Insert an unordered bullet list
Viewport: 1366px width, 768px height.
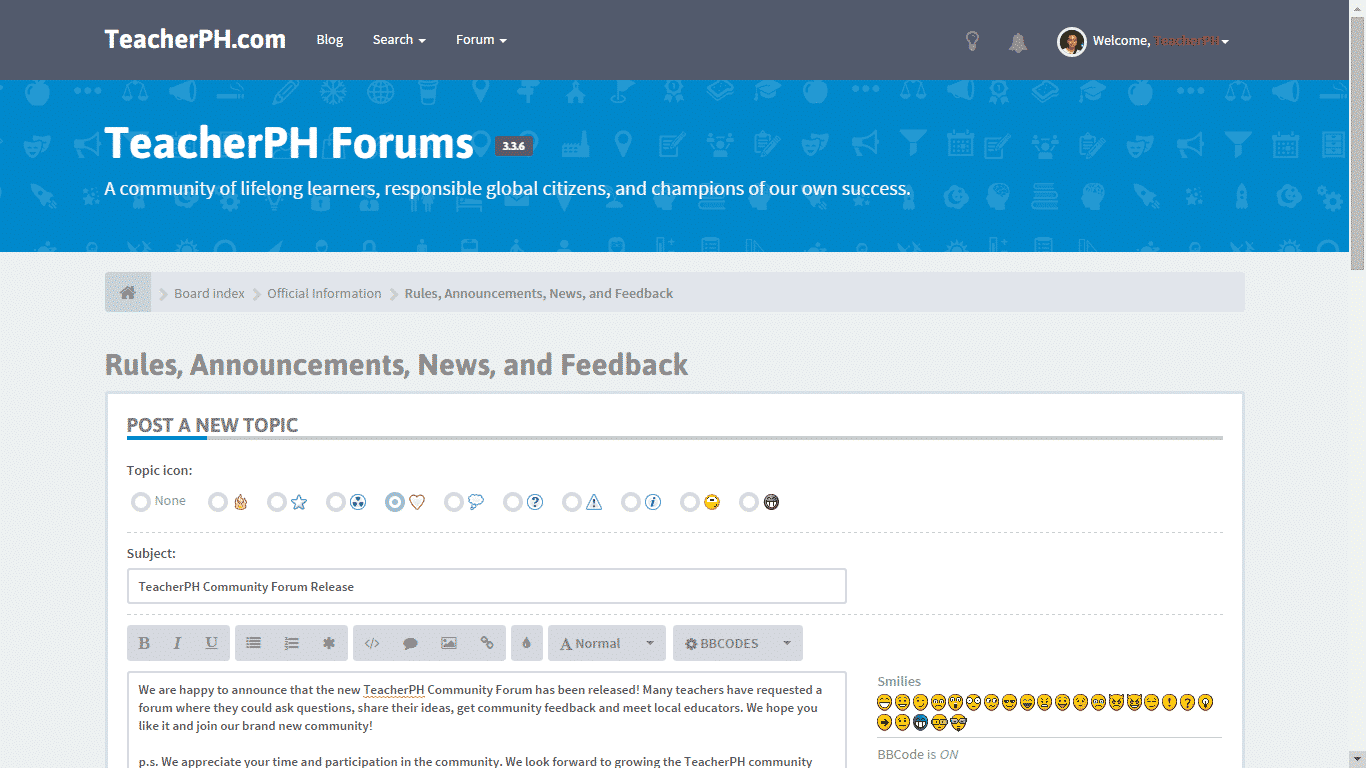pyautogui.click(x=253, y=643)
